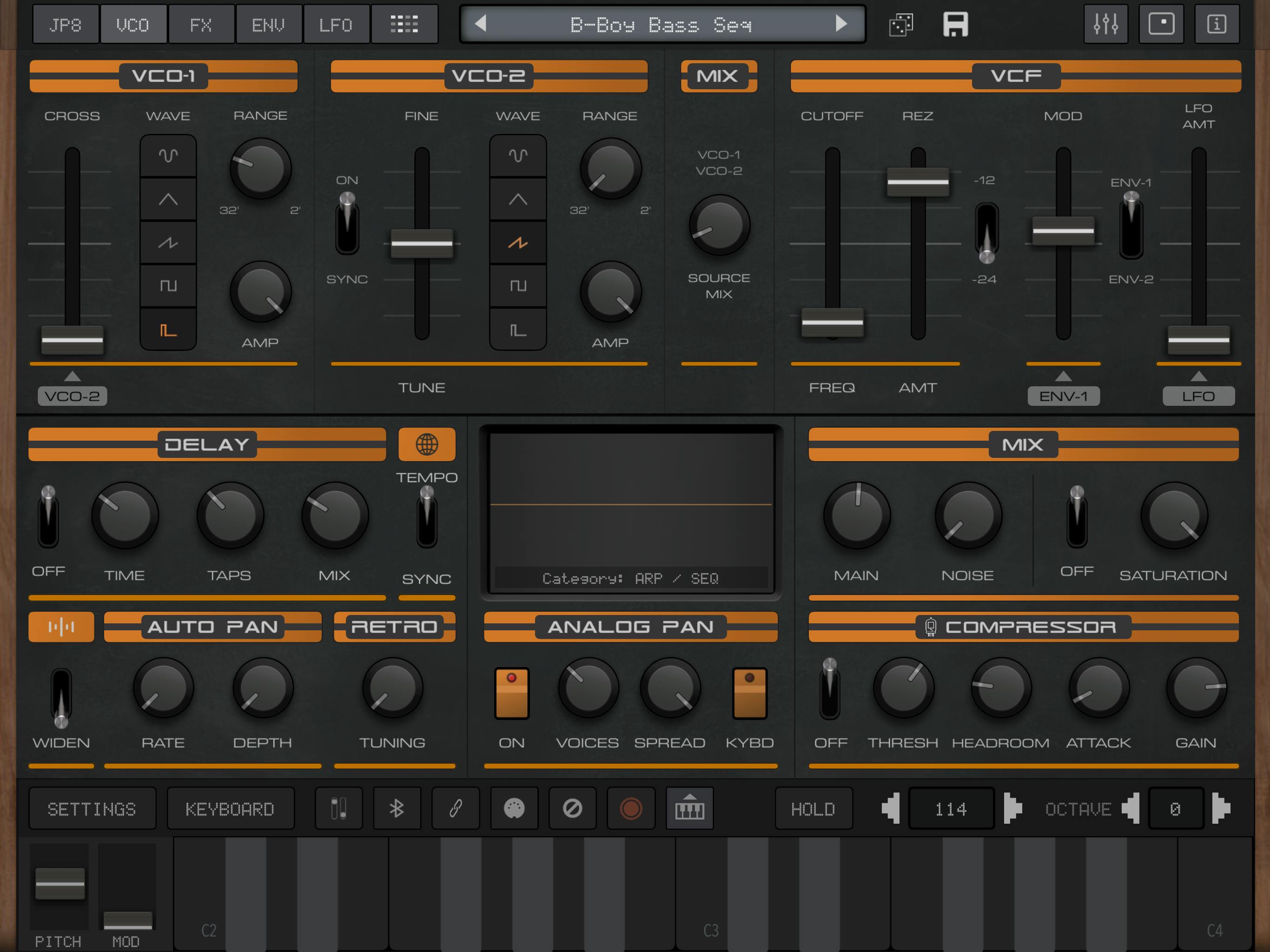Viewport: 1270px width, 952px height.
Task: Switch to the JP8 tab
Action: pyautogui.click(x=66, y=24)
